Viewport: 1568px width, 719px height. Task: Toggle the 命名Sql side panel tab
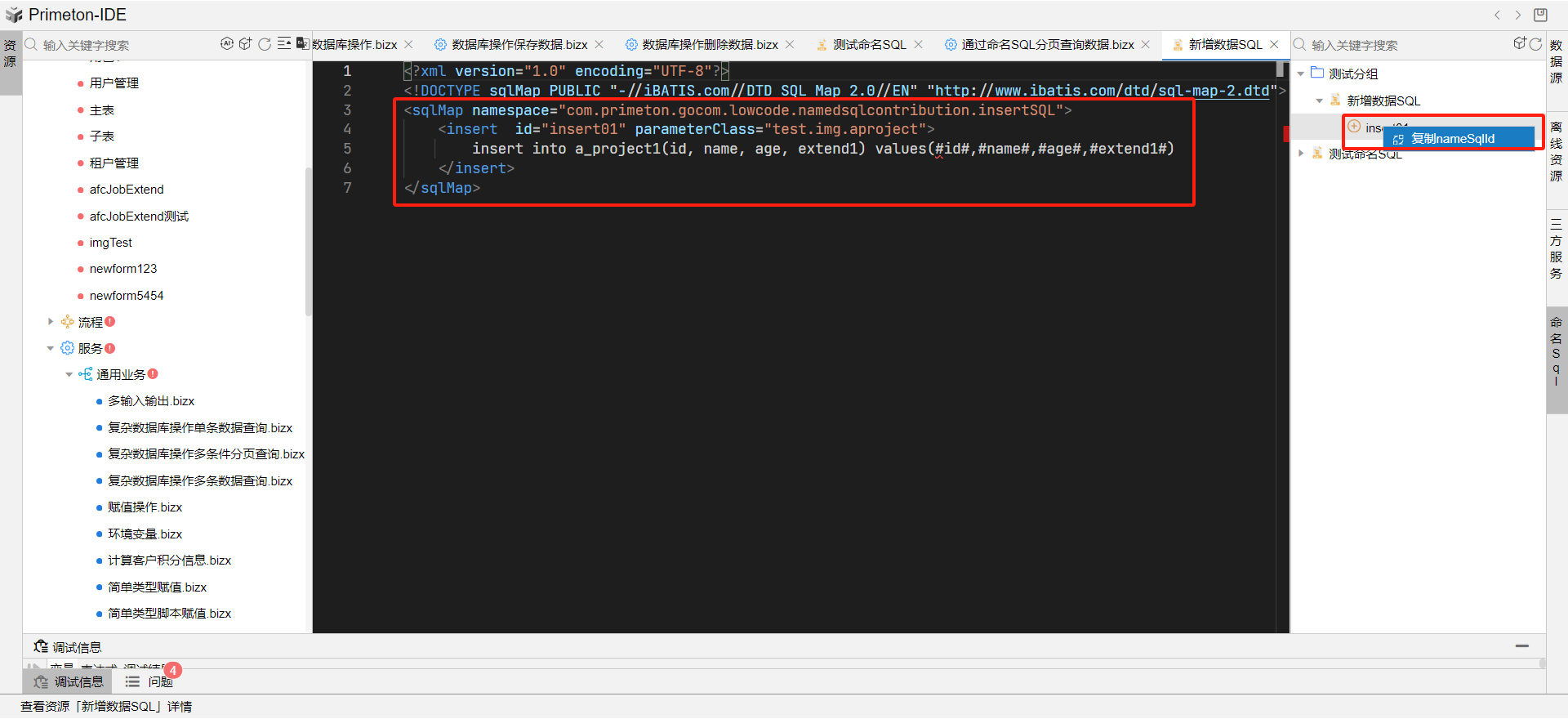point(1556,351)
